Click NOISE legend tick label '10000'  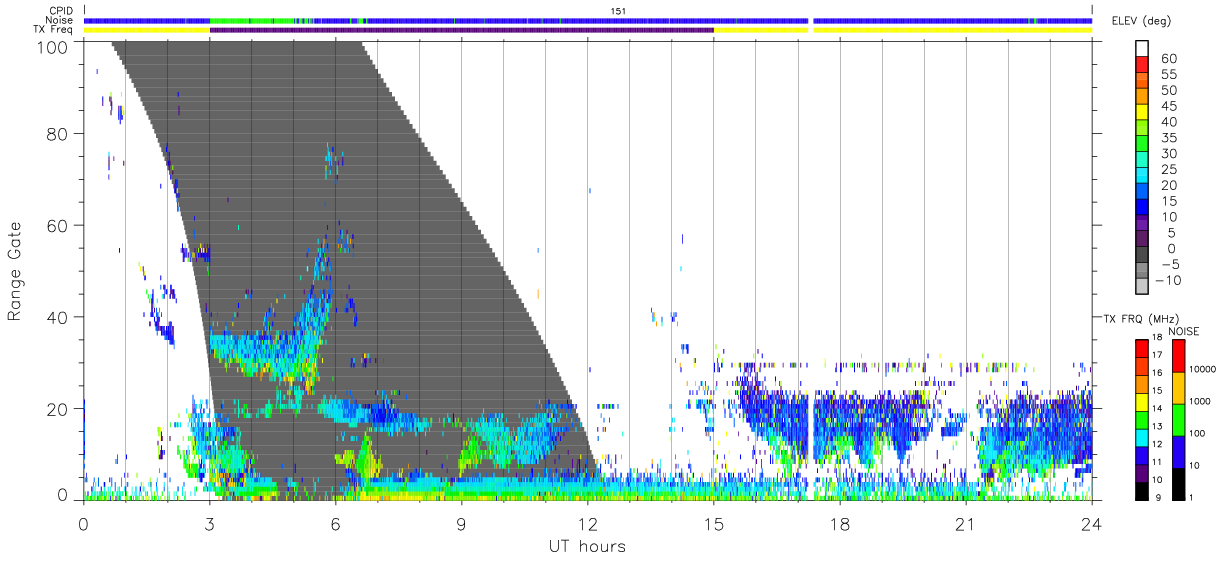tap(1203, 369)
